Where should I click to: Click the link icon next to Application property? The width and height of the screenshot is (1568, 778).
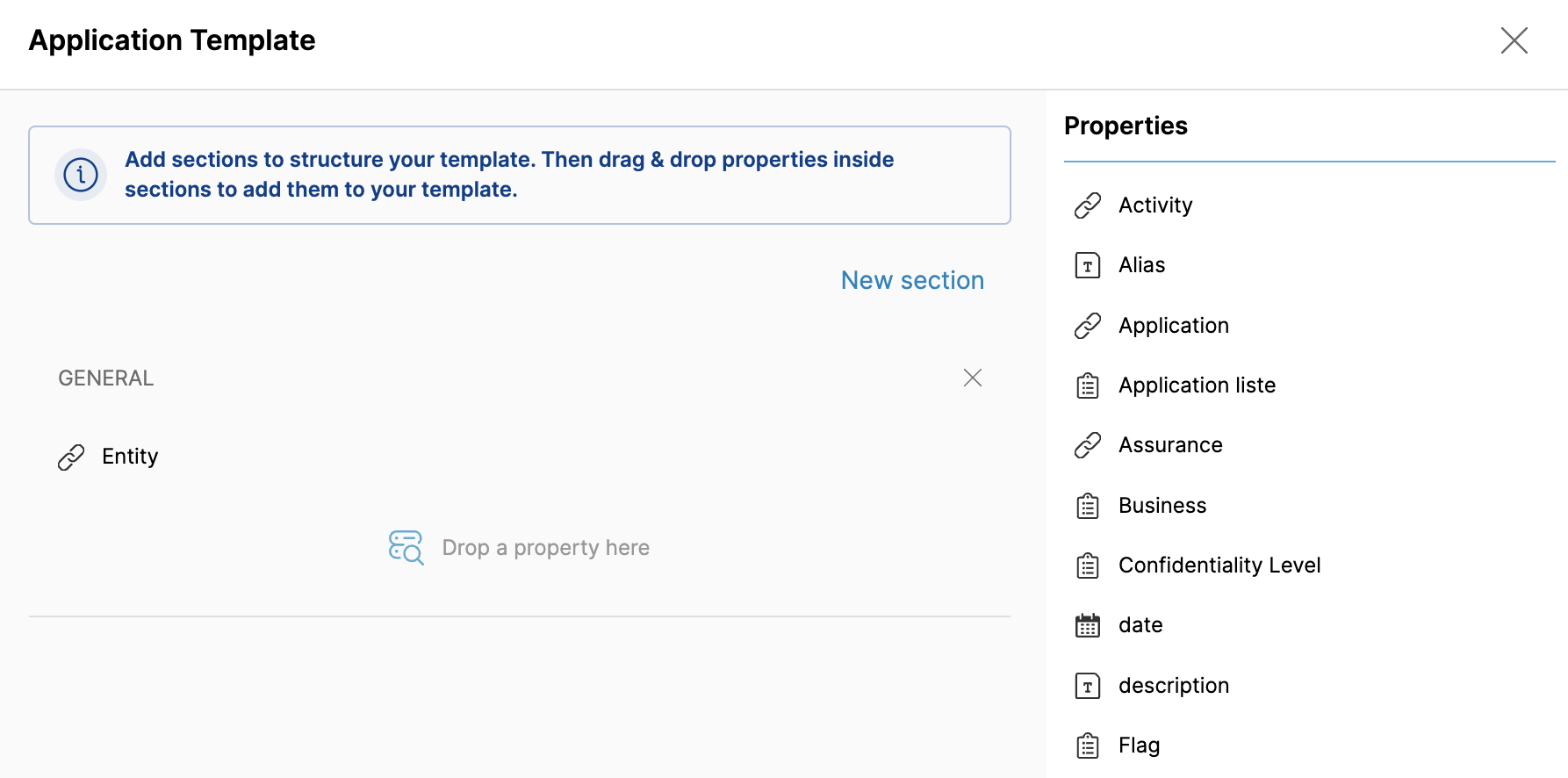[x=1087, y=326]
